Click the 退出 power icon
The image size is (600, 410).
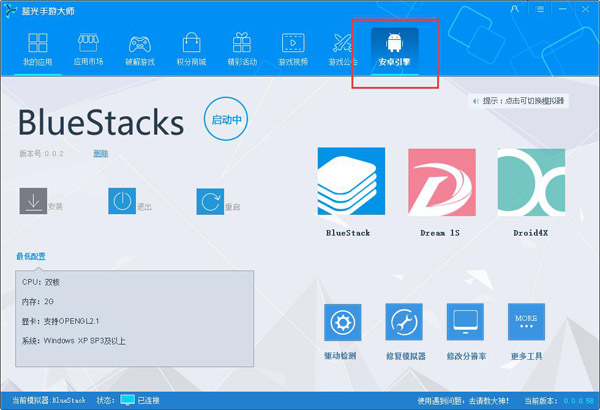[x=122, y=201]
